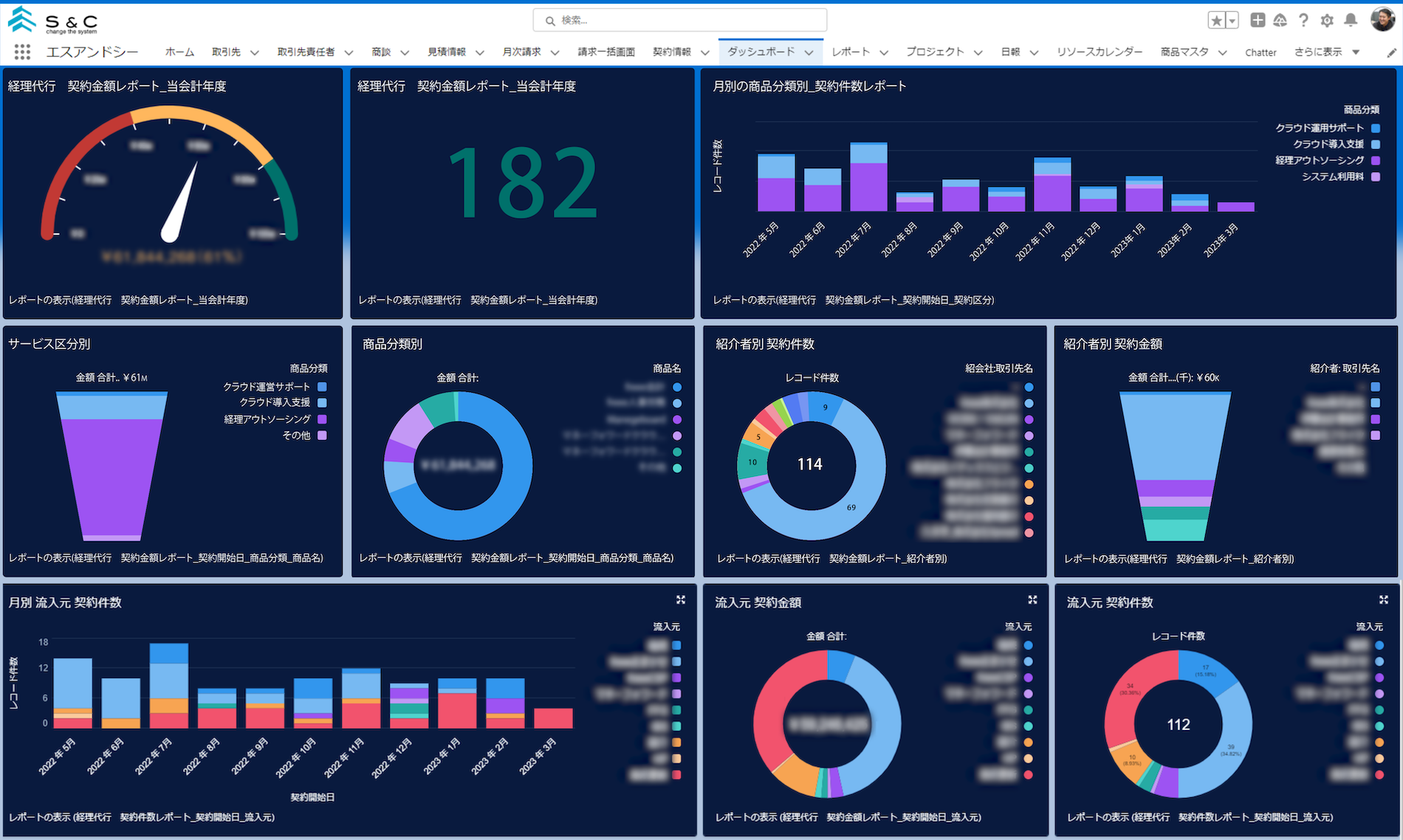The height and width of the screenshot is (840, 1403).
Task: Expand the 流入元 契約件数 chart
Action: point(1384,600)
